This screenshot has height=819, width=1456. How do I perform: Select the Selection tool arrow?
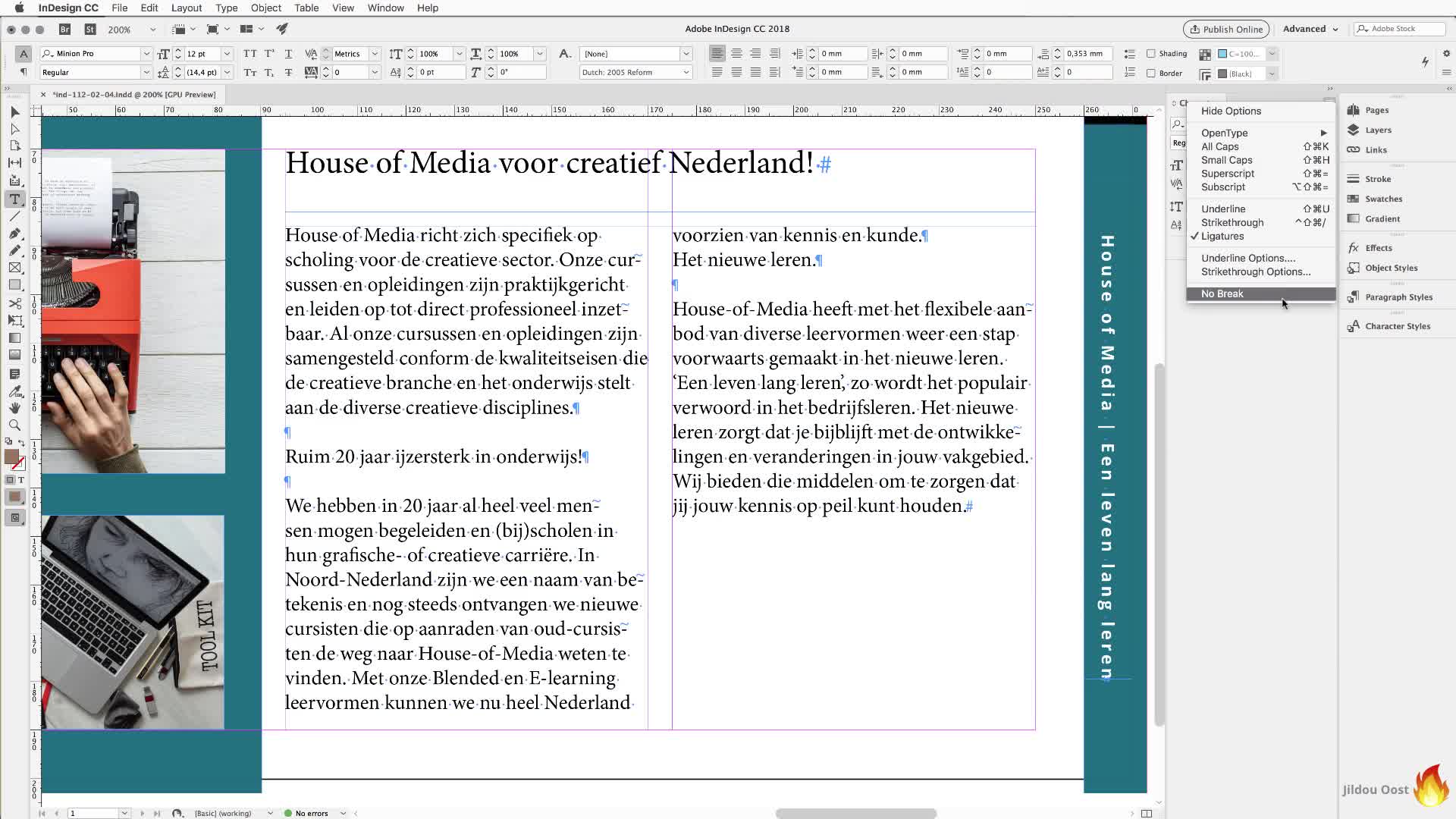click(x=14, y=112)
